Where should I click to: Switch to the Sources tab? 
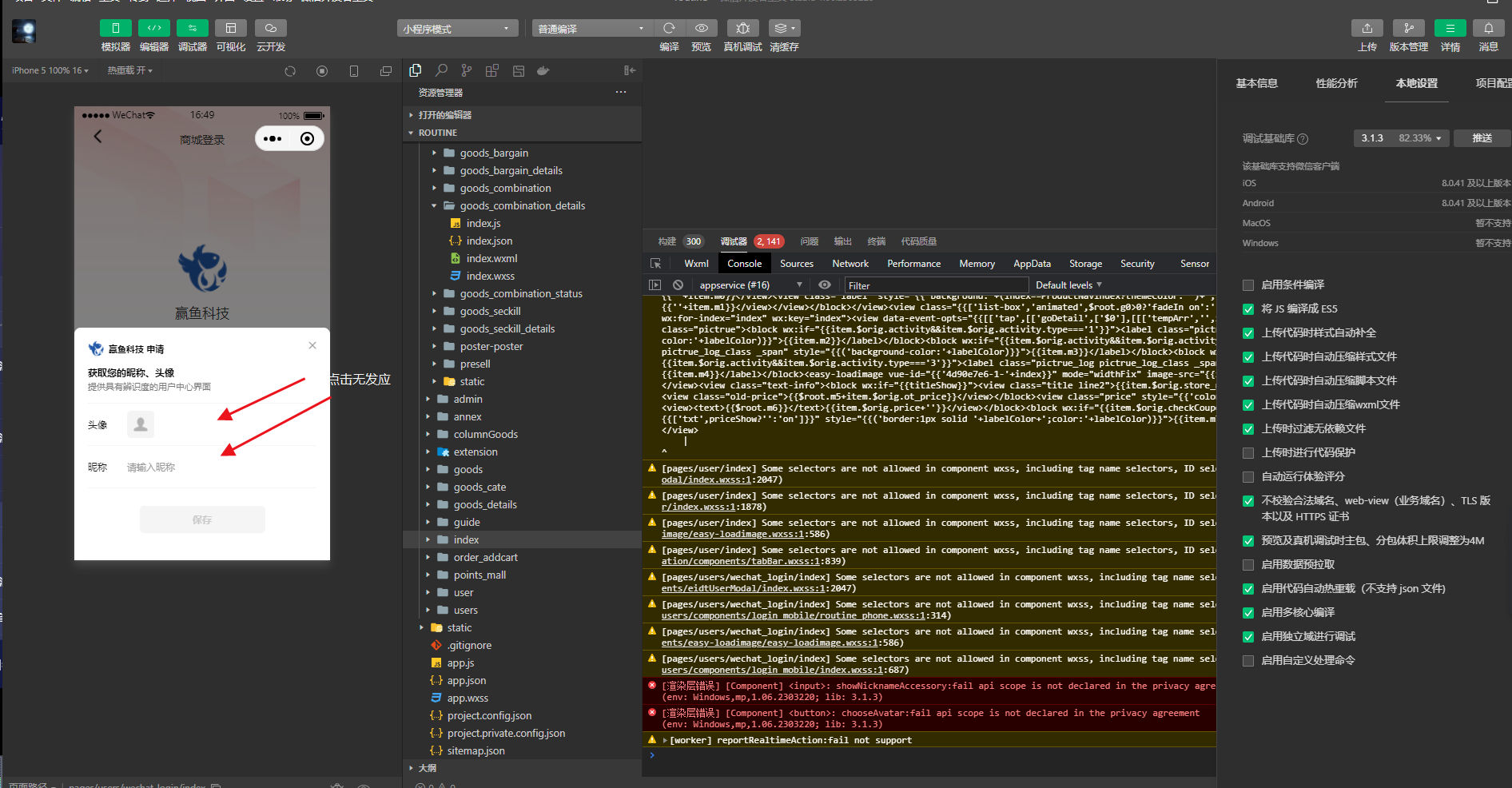click(x=797, y=264)
